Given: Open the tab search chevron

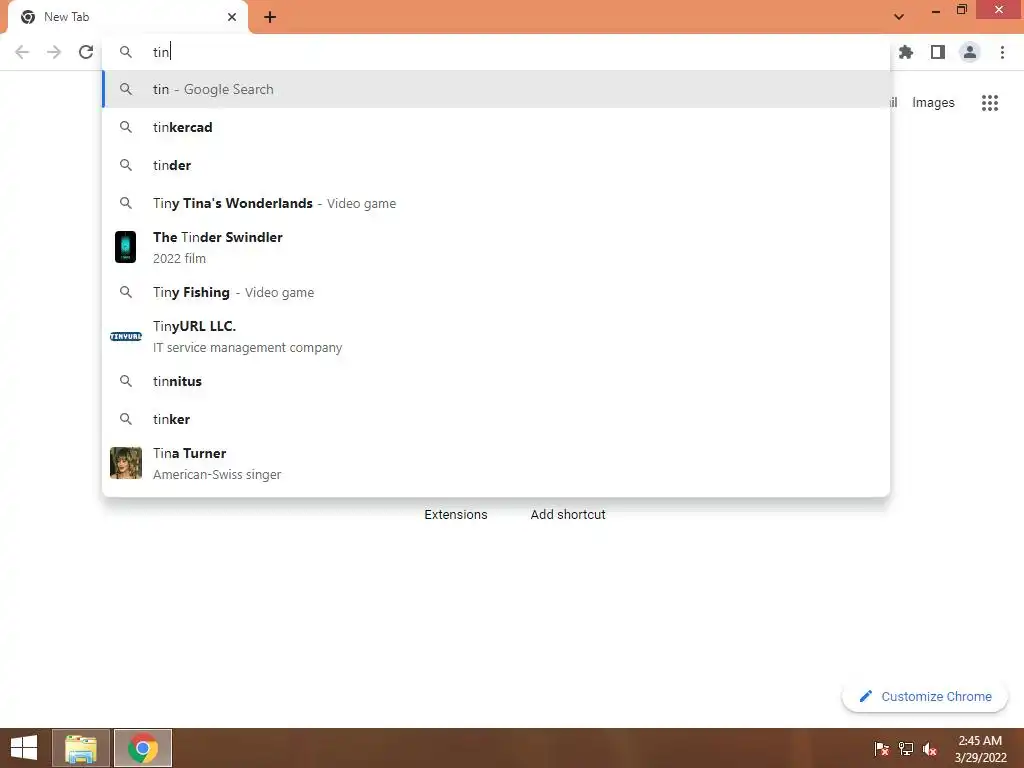Looking at the screenshot, I should [x=899, y=17].
